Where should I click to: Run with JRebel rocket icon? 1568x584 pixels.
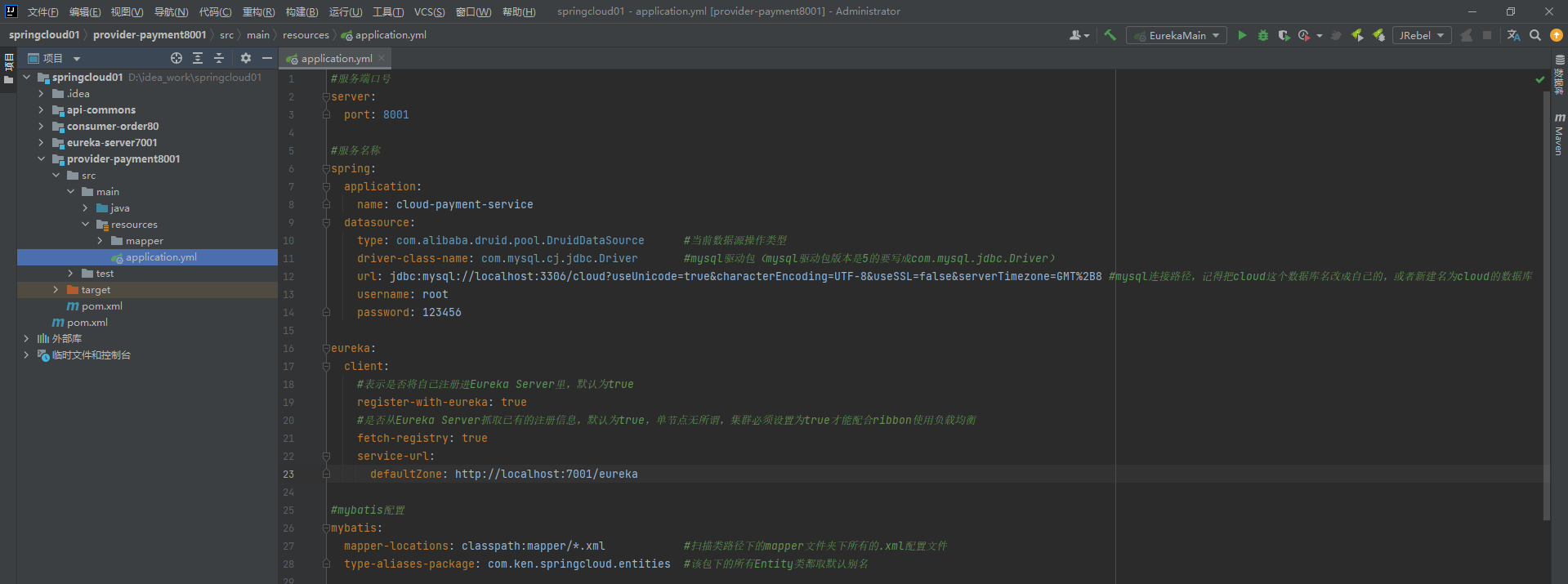point(1357,35)
